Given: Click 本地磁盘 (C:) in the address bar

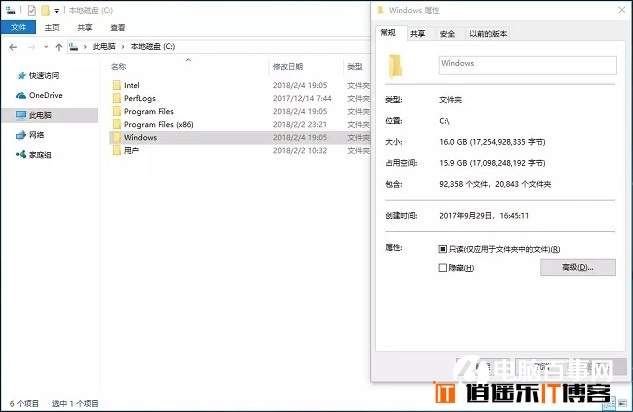Looking at the screenshot, I should coord(153,46).
